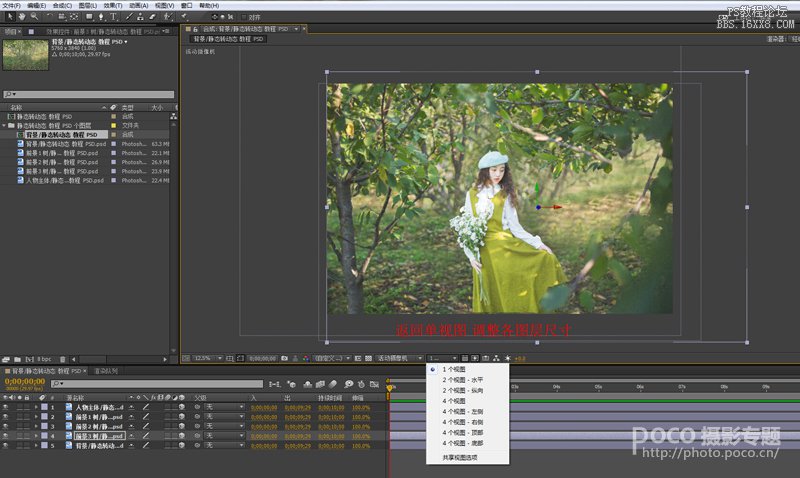Toggle 3D layer cube for layer 1
800x478 pixels.
point(182,407)
